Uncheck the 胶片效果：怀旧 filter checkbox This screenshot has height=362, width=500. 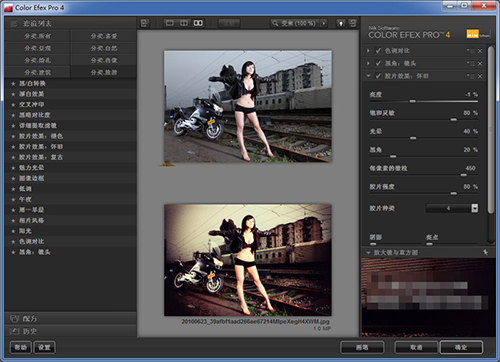pyautogui.click(x=378, y=76)
